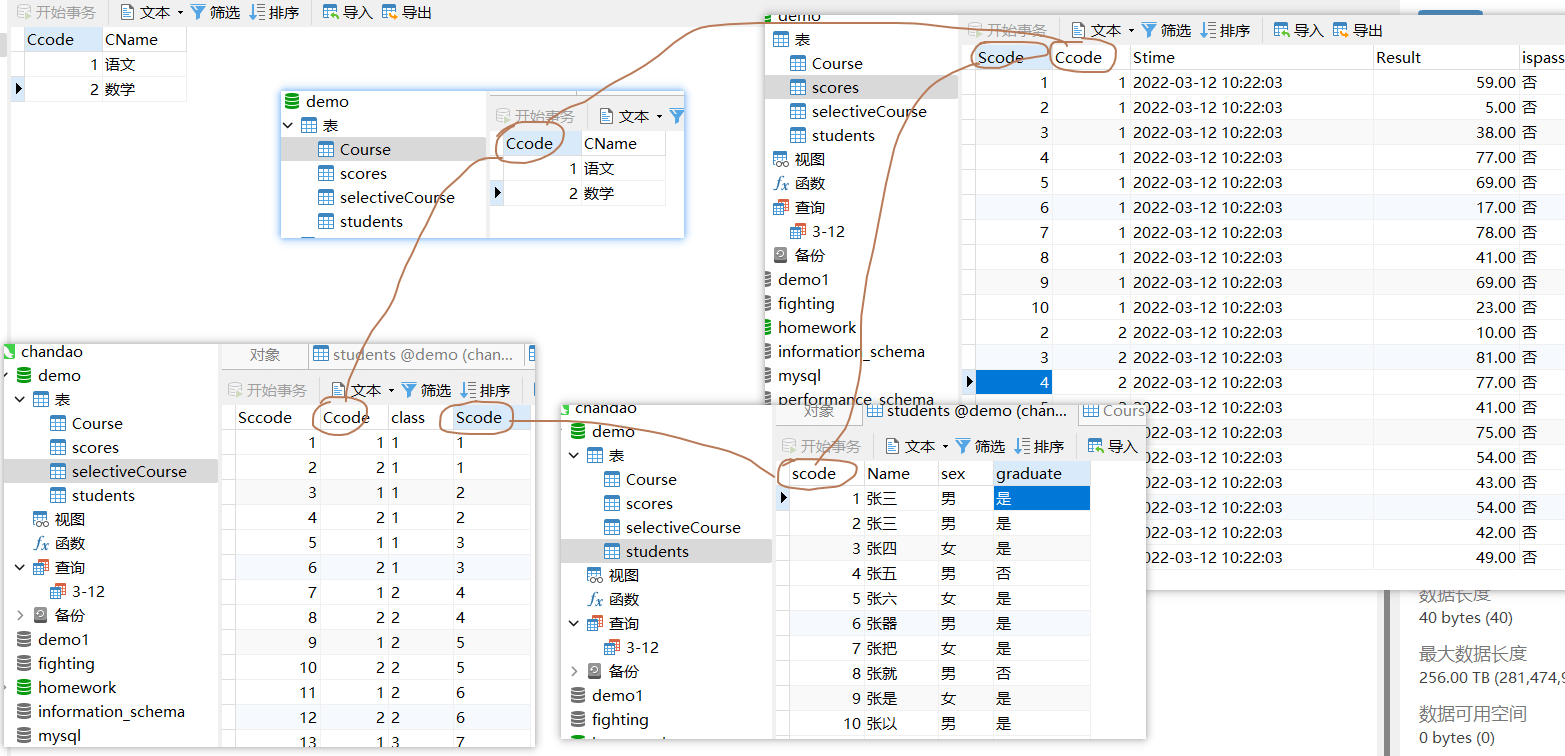
Task: Select 视图 views node in scores window tree
Action: [x=799, y=160]
